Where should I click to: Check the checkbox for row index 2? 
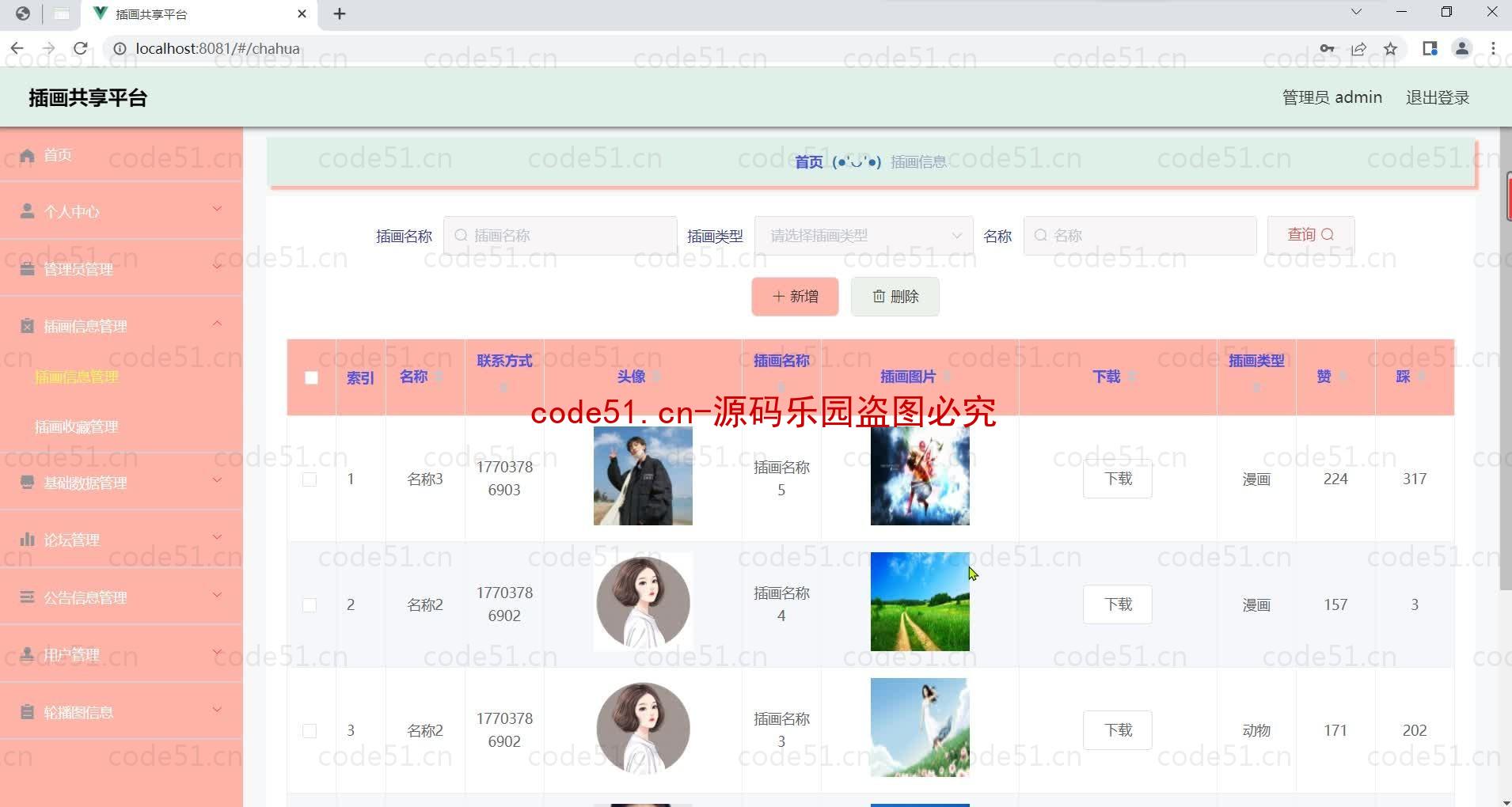click(x=310, y=604)
